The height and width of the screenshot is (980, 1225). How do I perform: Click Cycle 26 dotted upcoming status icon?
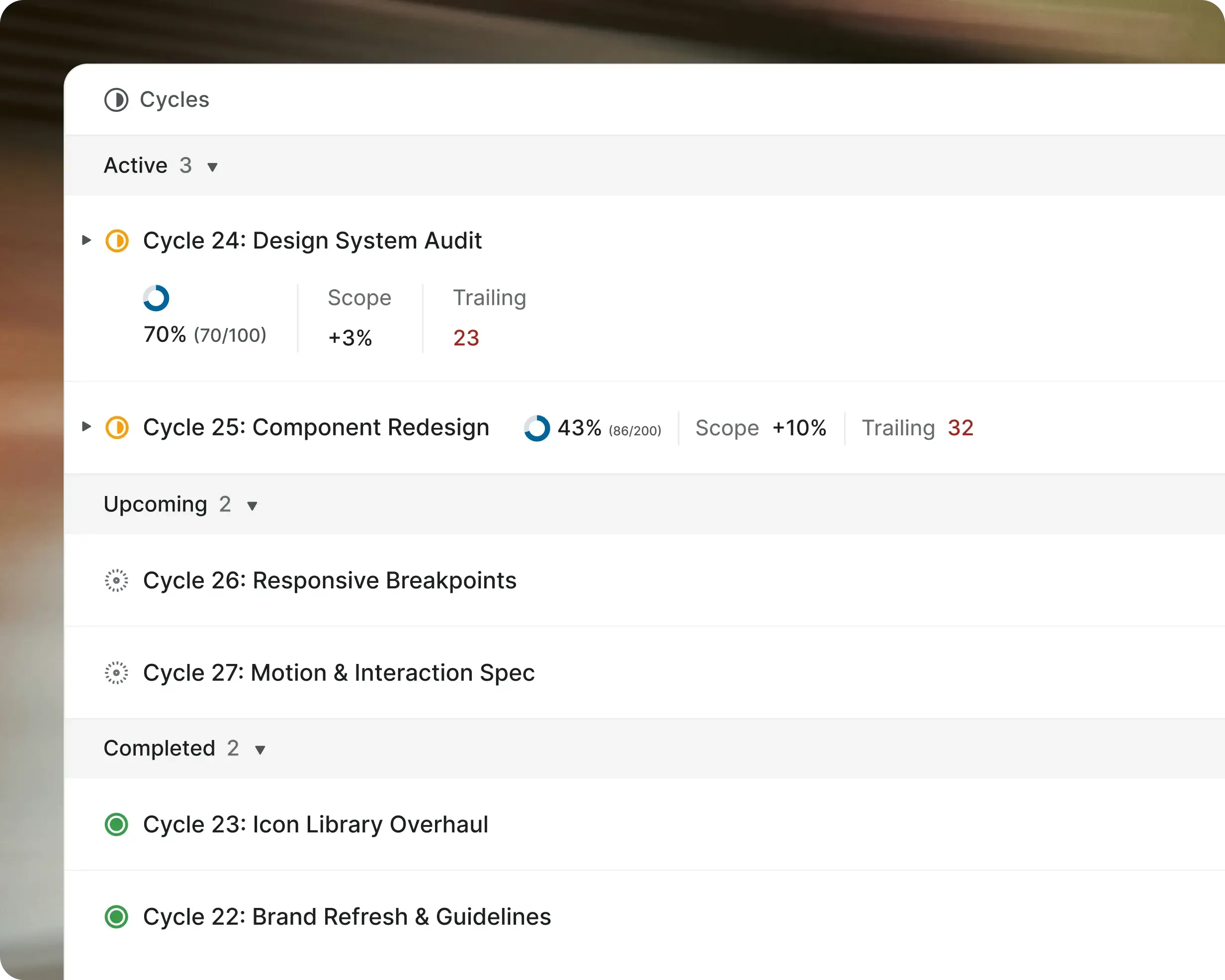(116, 580)
